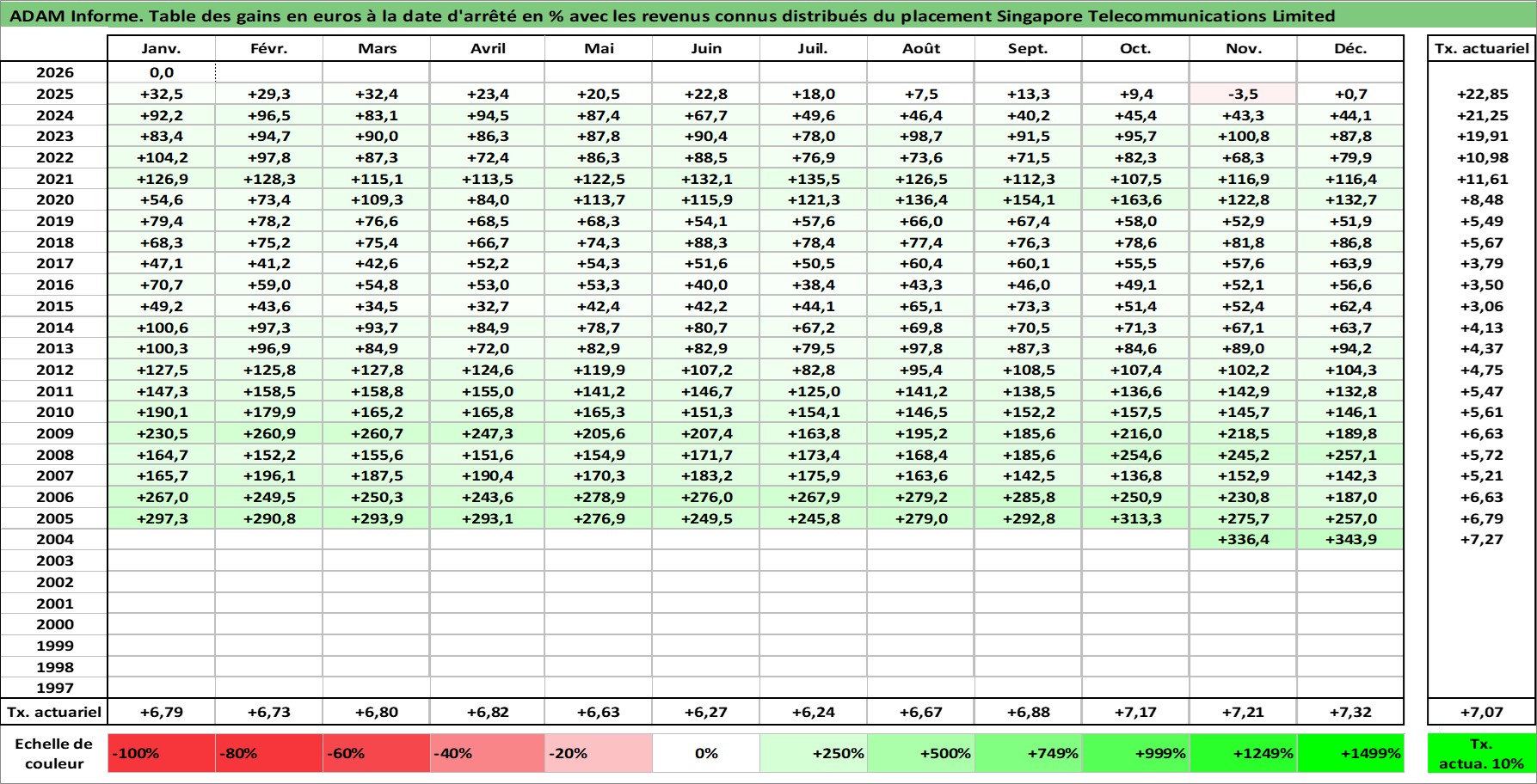Click the +999% color scale swatch
Viewport: 1537px width, 784px height.
(x=1135, y=754)
